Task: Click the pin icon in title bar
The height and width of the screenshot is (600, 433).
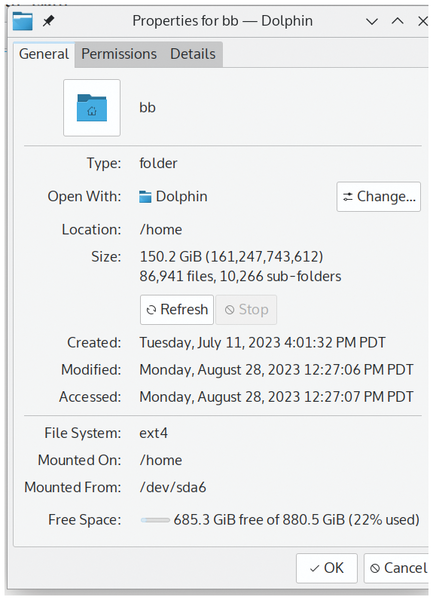Action: click(x=48, y=21)
